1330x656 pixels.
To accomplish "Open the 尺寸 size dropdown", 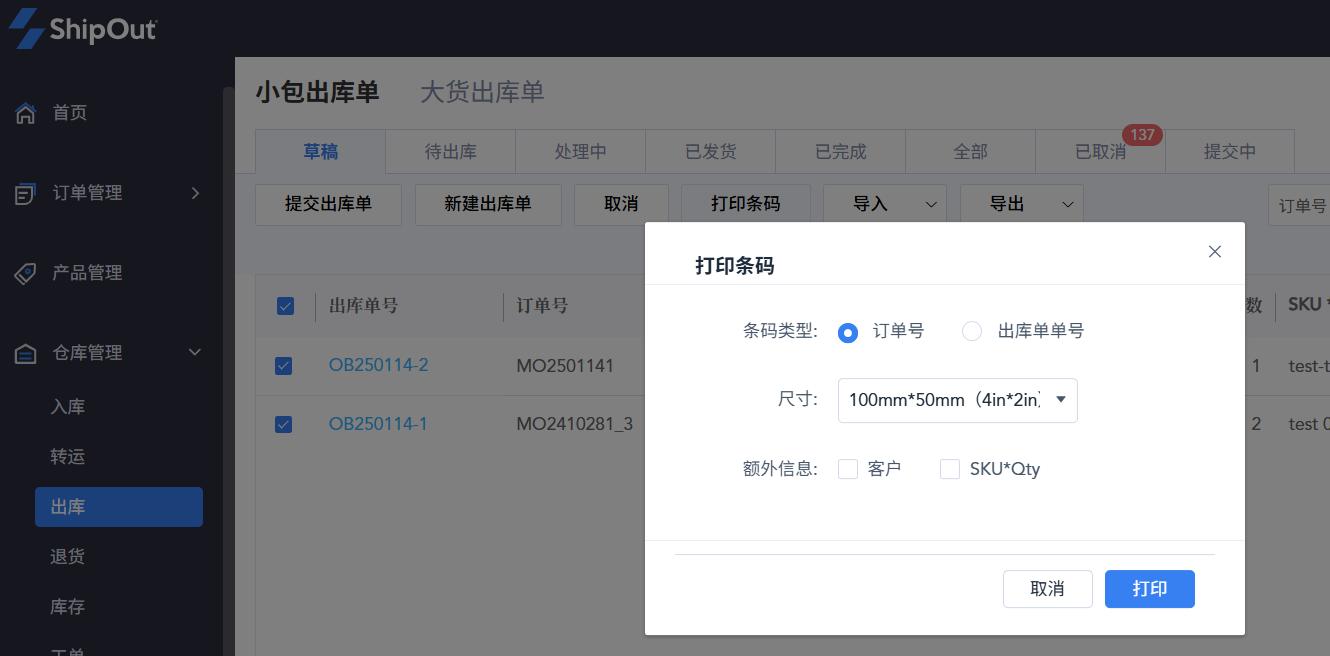I will [x=957, y=400].
